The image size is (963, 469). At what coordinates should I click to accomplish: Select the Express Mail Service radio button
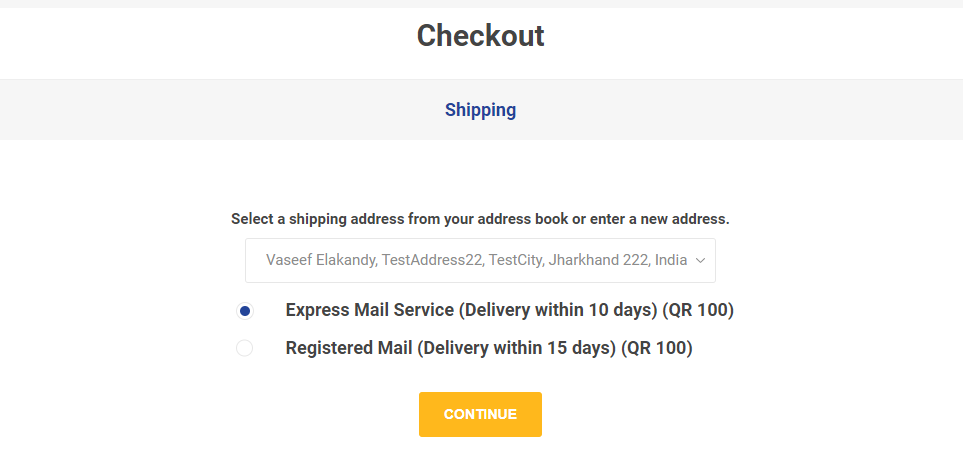coord(245,311)
